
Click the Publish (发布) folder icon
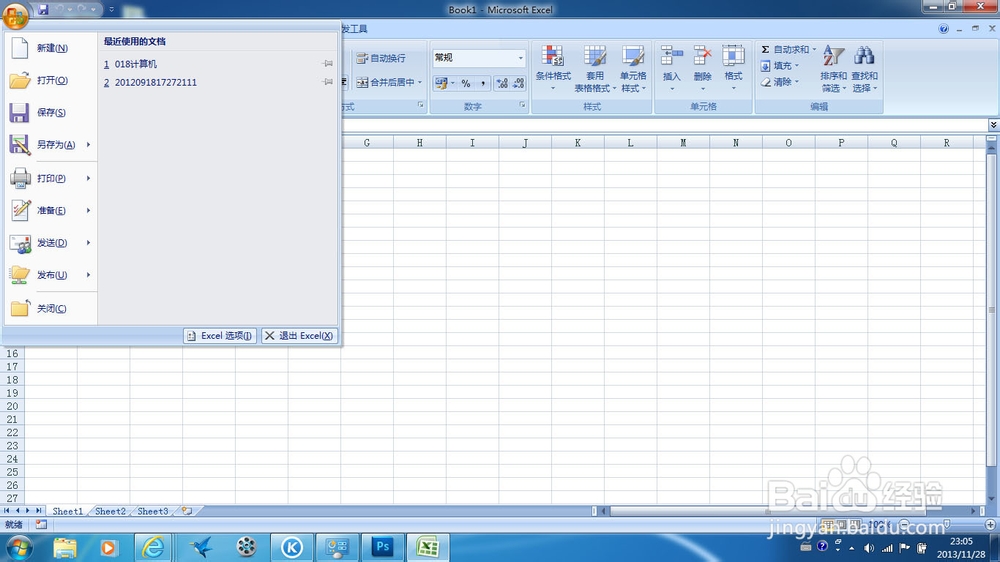[x=20, y=275]
